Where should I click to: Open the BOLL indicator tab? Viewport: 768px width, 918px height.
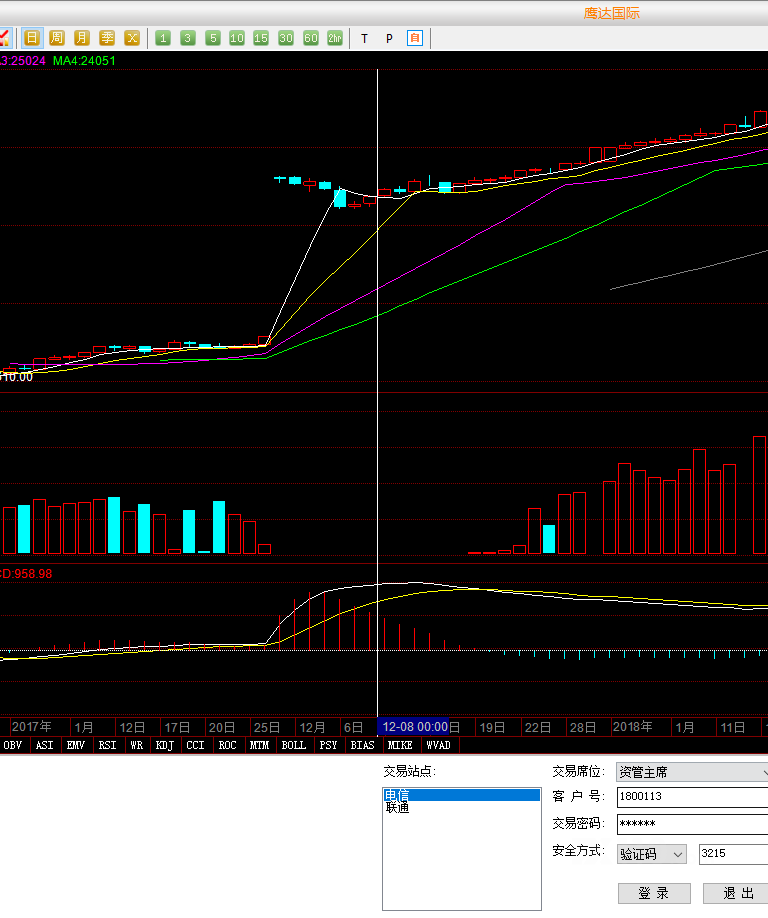pyautogui.click(x=293, y=745)
